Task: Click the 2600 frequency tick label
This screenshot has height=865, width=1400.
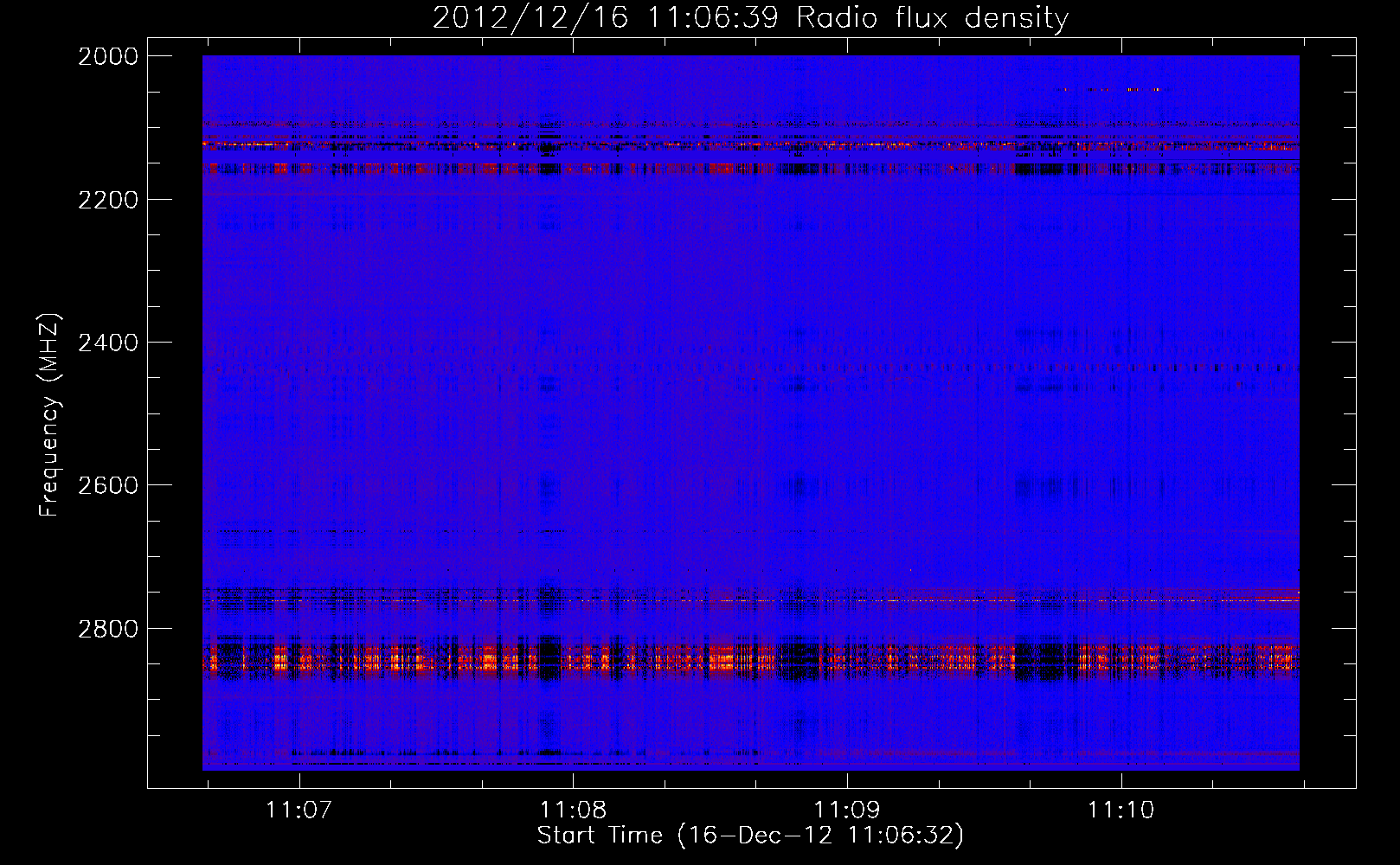Action: tap(108, 485)
